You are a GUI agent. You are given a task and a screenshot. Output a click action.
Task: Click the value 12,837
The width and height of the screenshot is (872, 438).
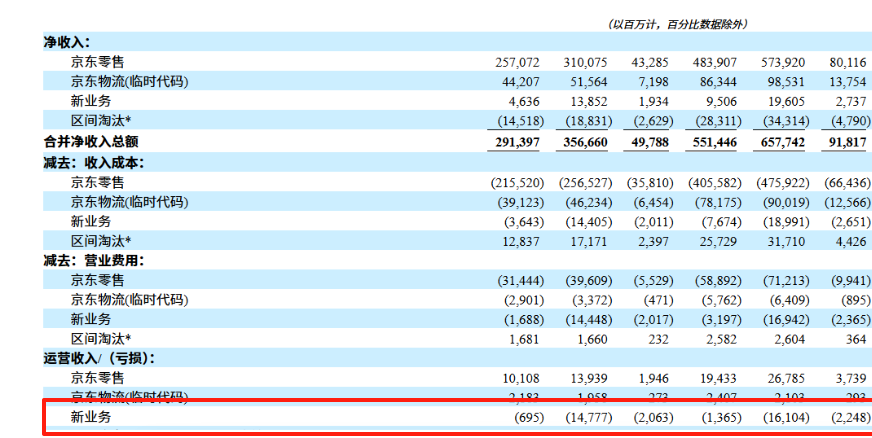tap(521, 242)
